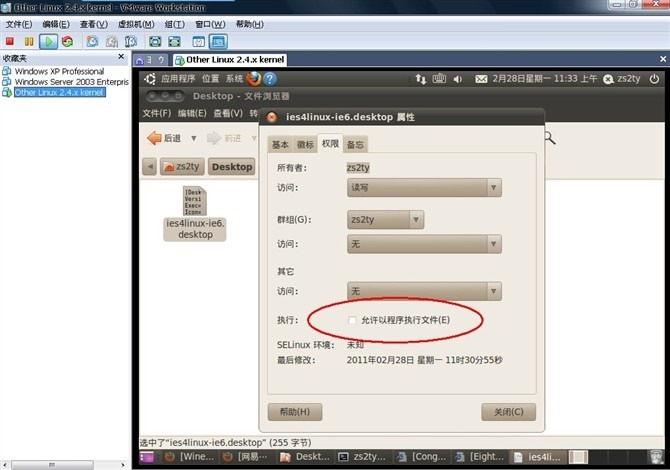Click the console view toolbar icon

point(218,41)
